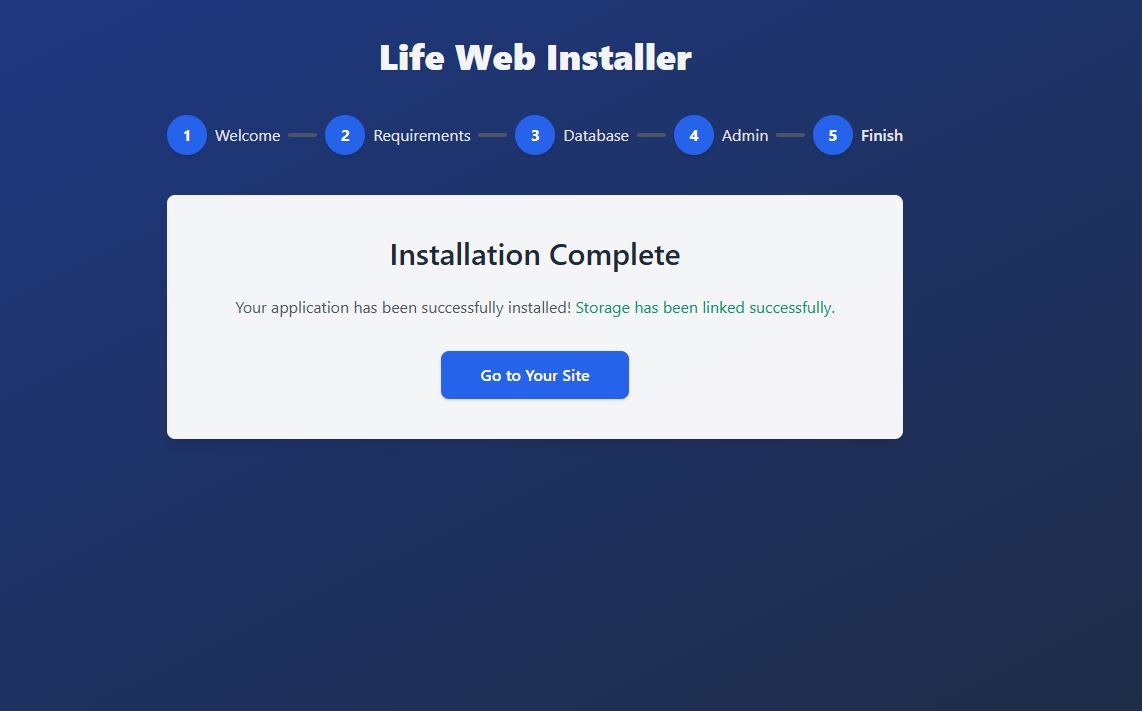Open the Database step label
The width and height of the screenshot is (1142, 711).
pyautogui.click(x=596, y=135)
